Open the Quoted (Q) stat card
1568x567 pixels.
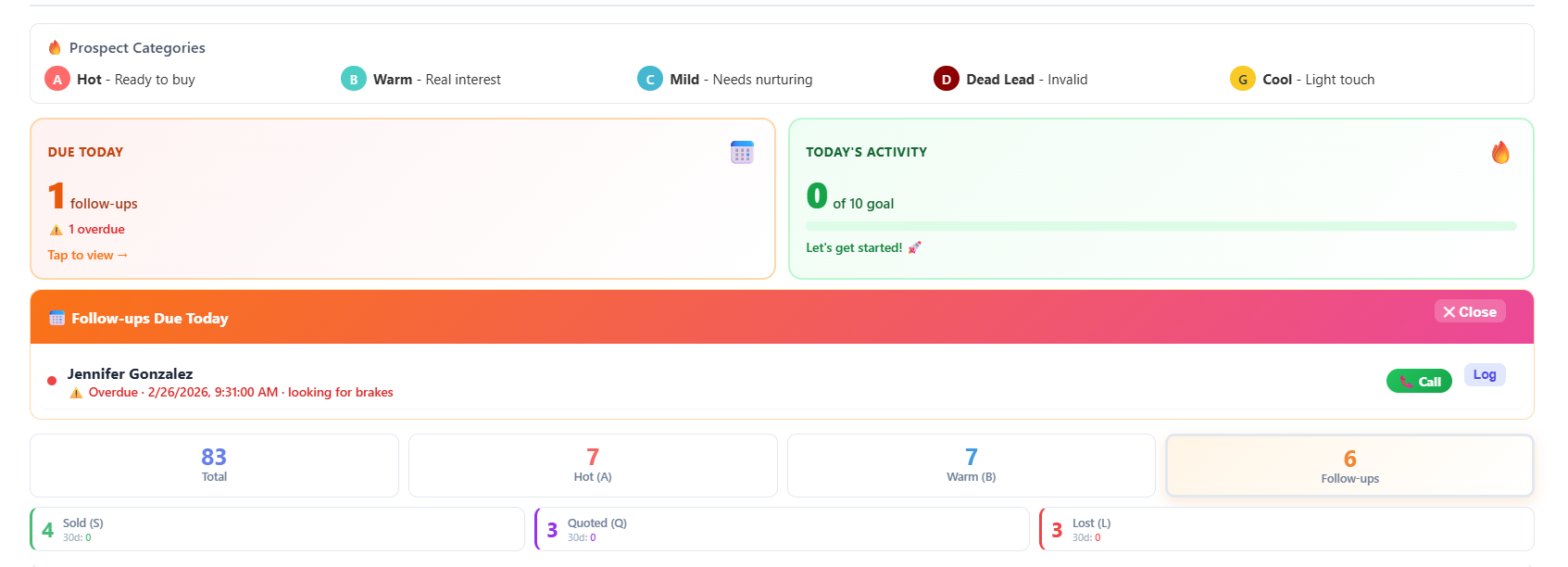click(x=782, y=529)
